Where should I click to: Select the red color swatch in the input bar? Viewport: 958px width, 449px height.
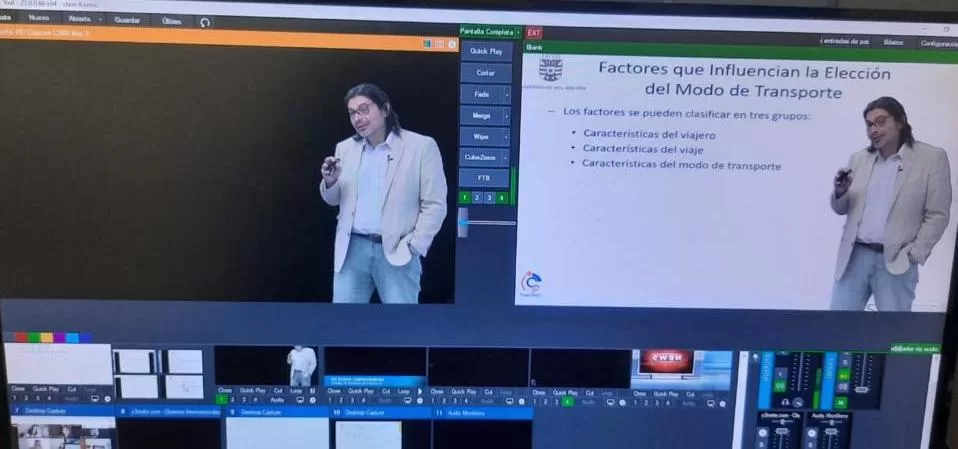(x=21, y=338)
